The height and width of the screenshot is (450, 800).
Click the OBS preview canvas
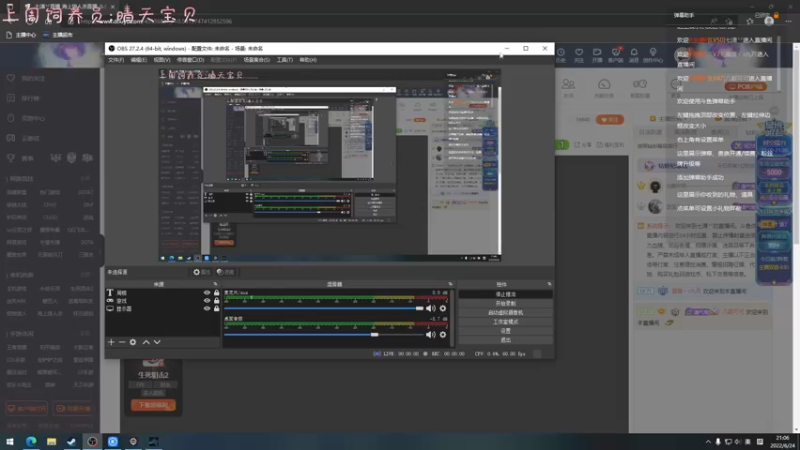330,165
